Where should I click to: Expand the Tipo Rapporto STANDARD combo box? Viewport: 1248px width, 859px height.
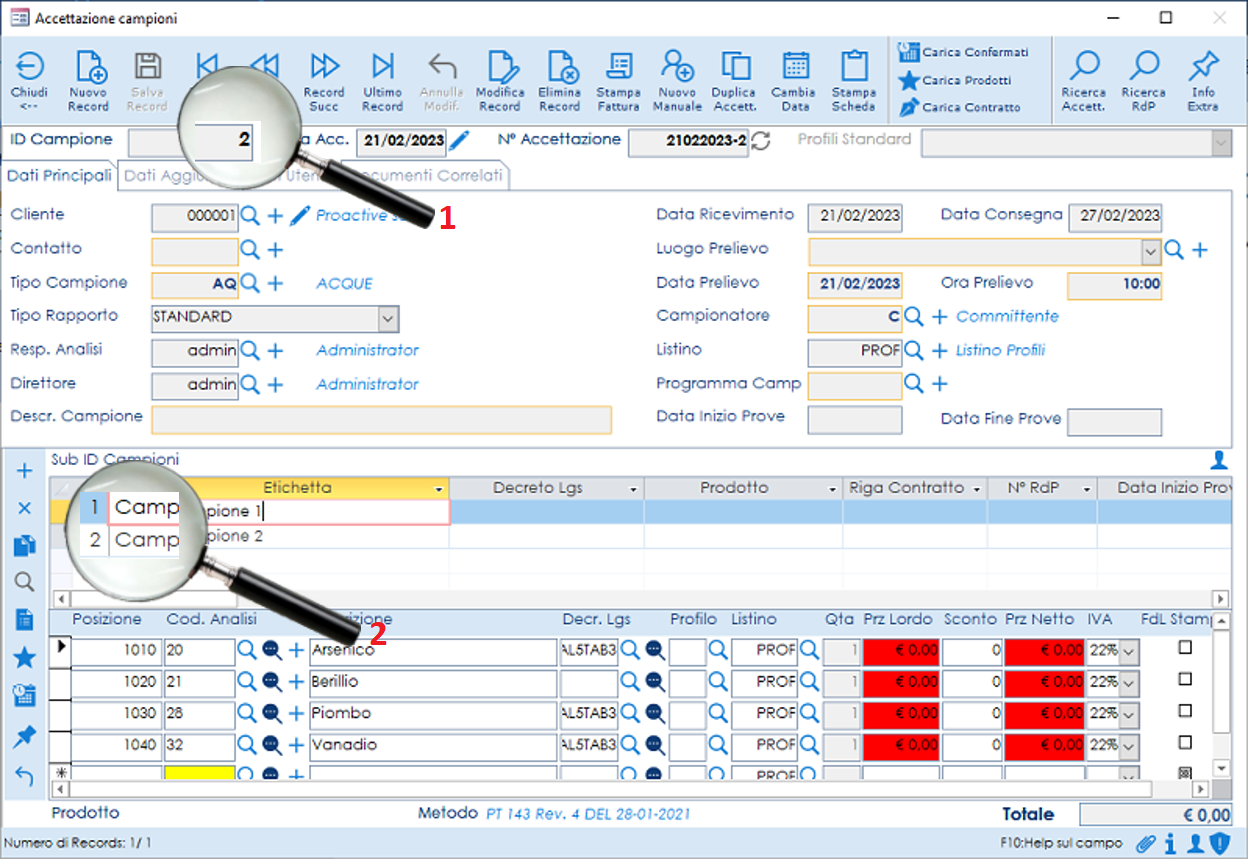pyautogui.click(x=388, y=319)
